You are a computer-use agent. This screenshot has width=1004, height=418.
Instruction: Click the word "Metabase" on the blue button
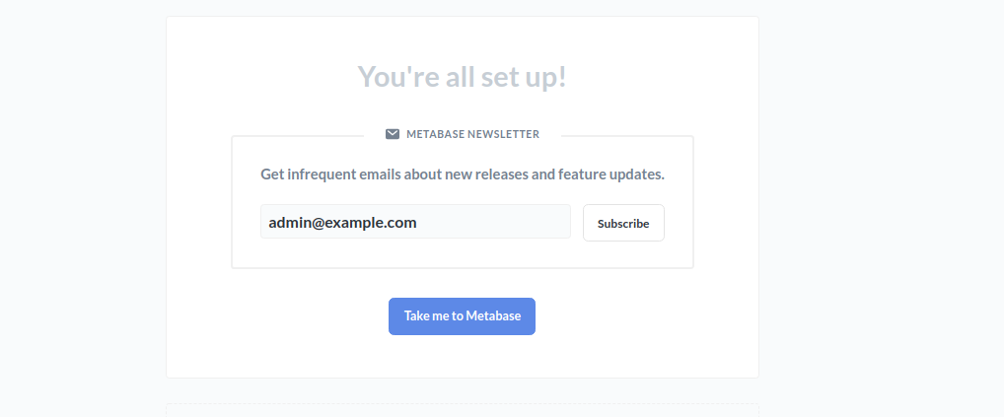tap(493, 316)
